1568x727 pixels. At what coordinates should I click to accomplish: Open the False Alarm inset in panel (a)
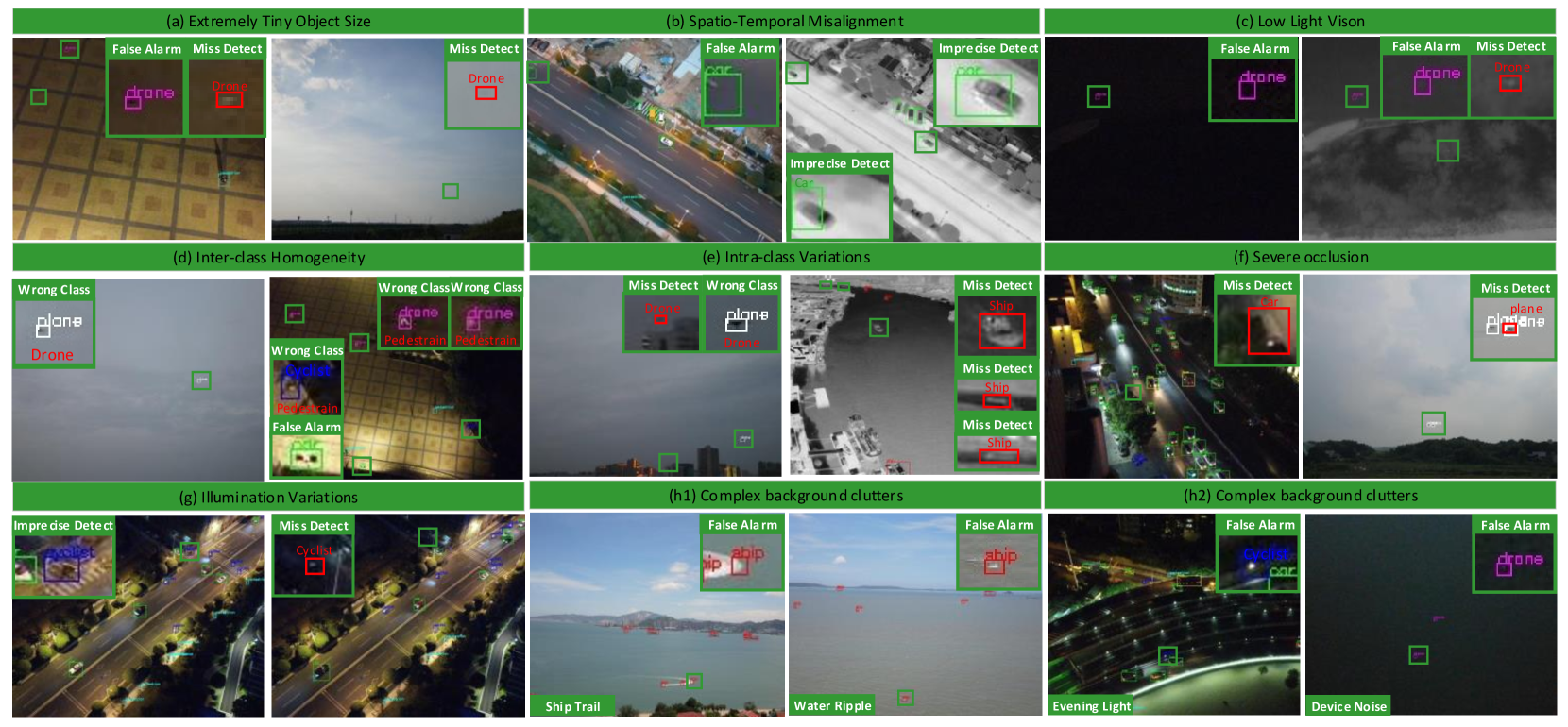click(x=146, y=88)
